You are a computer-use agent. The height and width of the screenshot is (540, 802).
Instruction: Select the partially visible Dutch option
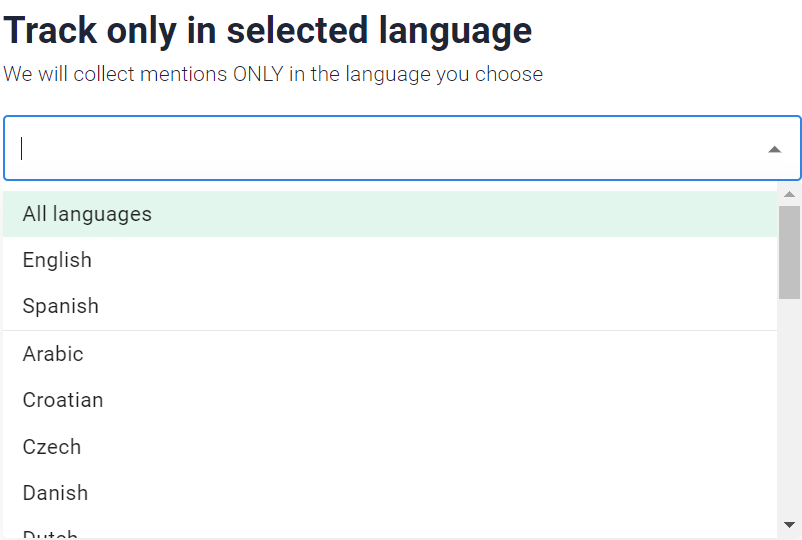(51, 535)
